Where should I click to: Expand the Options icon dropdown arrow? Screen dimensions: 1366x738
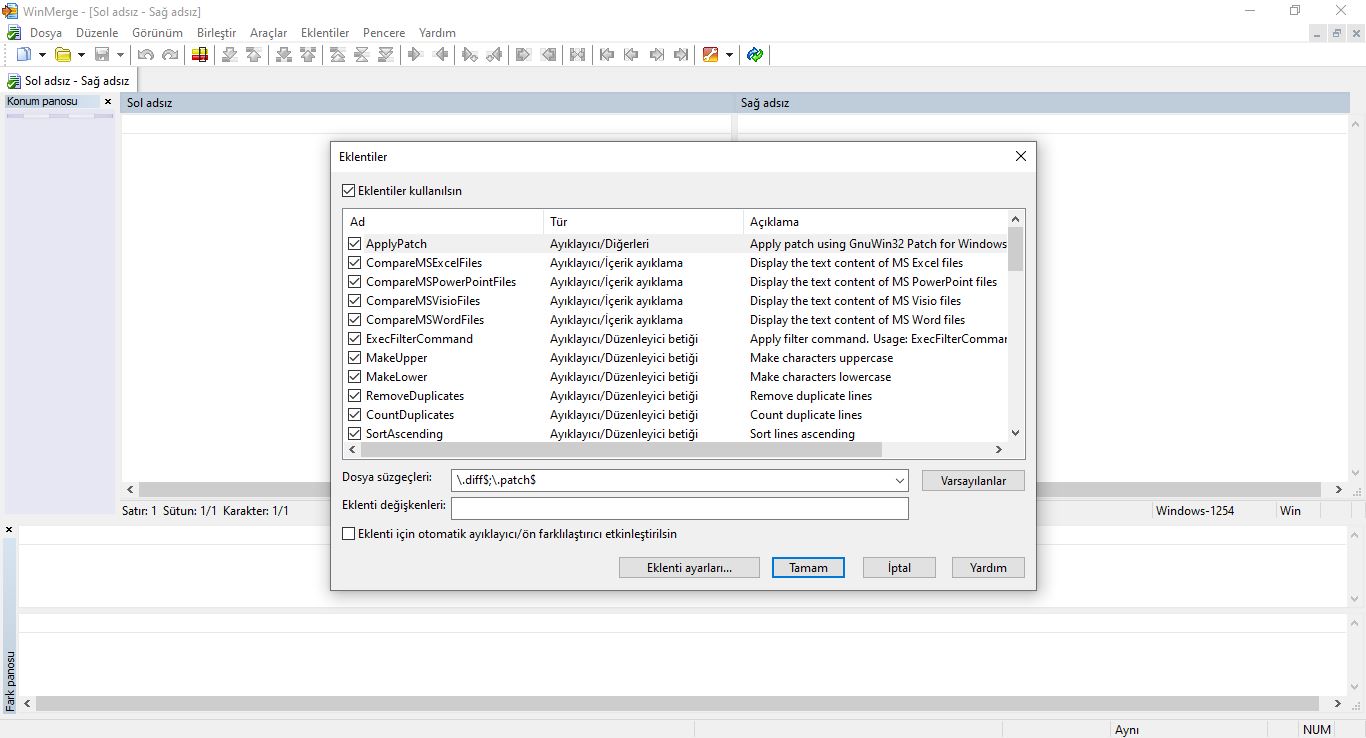pos(729,54)
